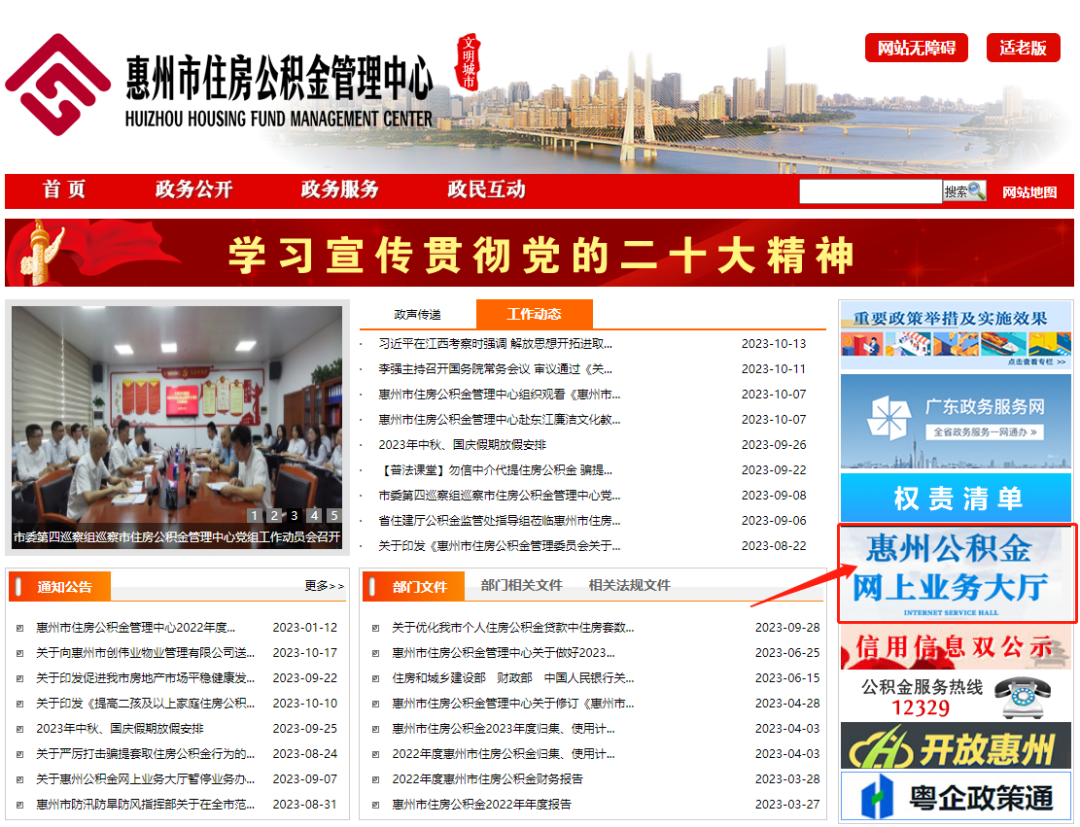Open file 惠州市住房公积金2023年度归集、使用计
This screenshot has width=1080, height=827.
[x=503, y=729]
